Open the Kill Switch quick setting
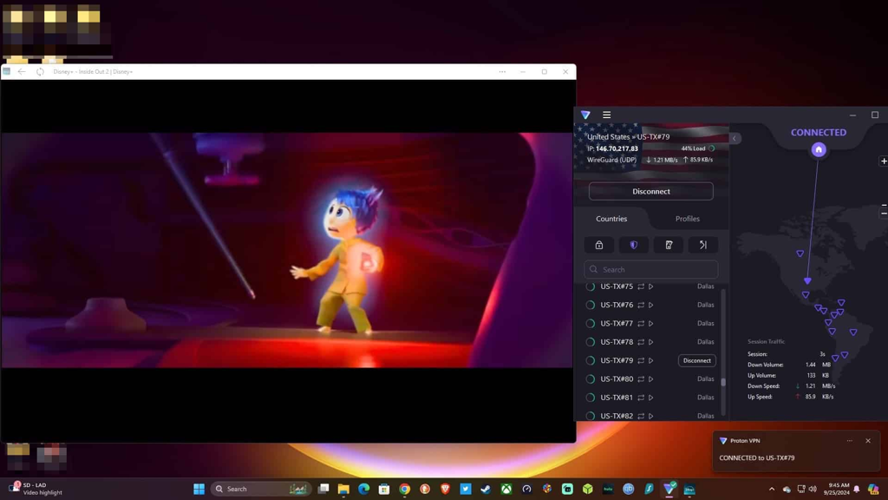Image resolution: width=888 pixels, height=500 pixels. coord(668,245)
